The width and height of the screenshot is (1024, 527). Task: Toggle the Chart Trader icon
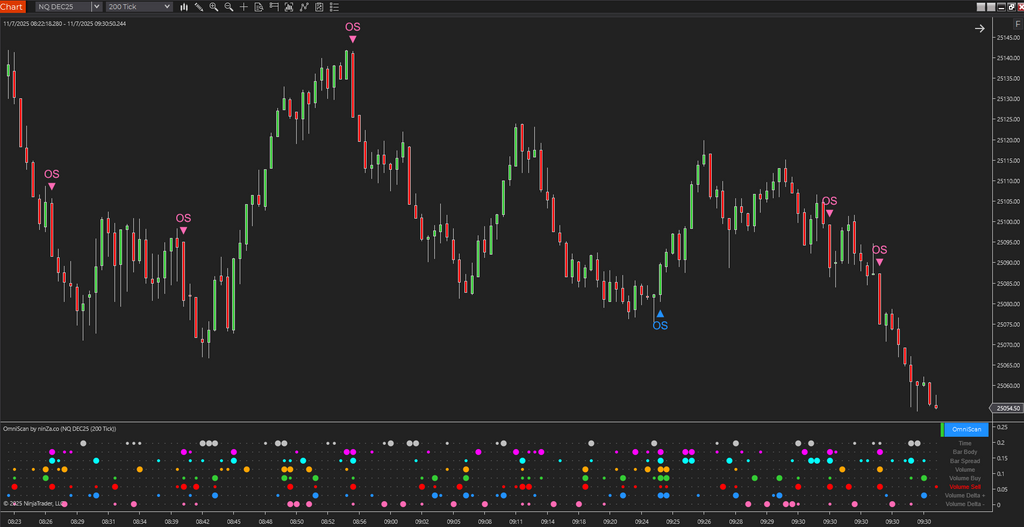click(274, 7)
